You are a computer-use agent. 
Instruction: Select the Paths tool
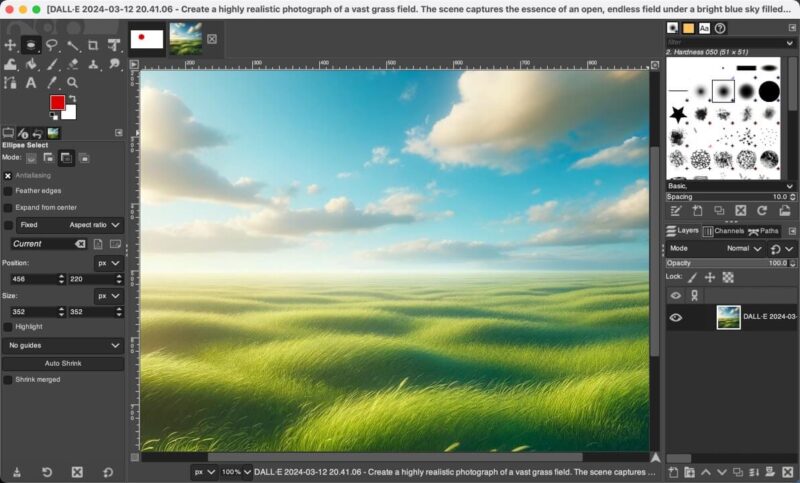10,82
